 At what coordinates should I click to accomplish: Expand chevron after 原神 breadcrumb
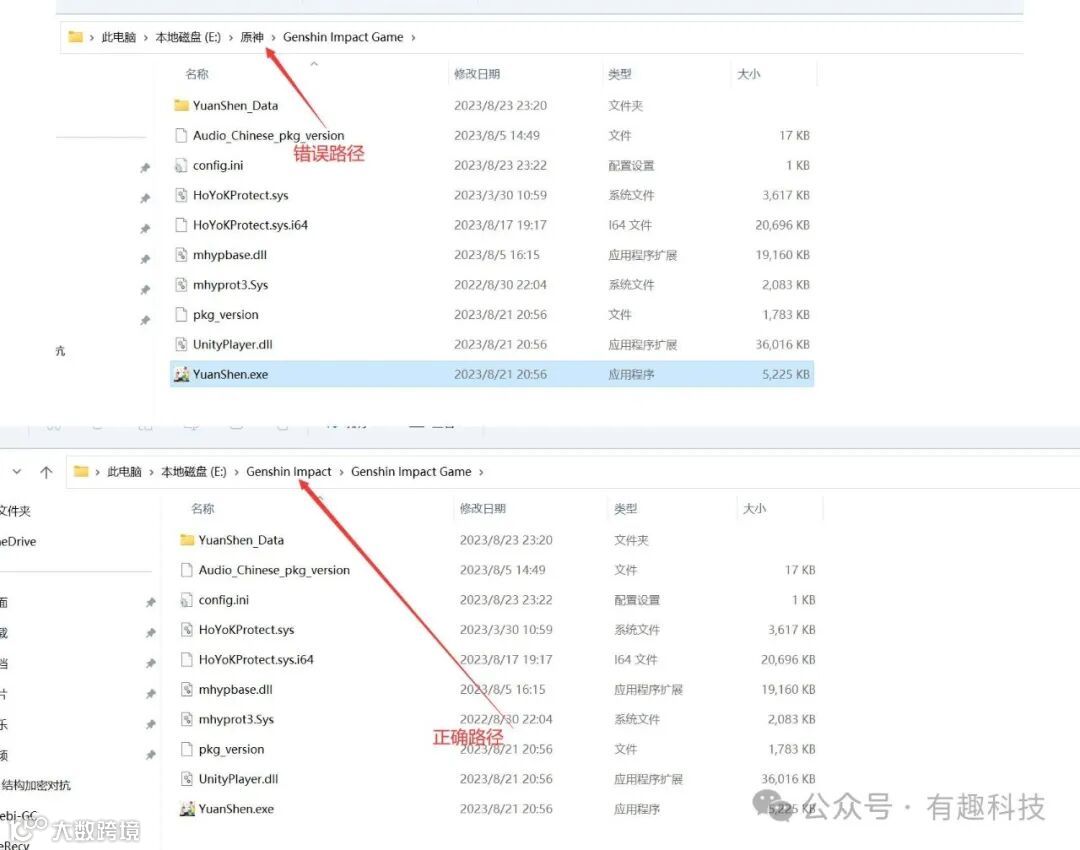coord(273,37)
